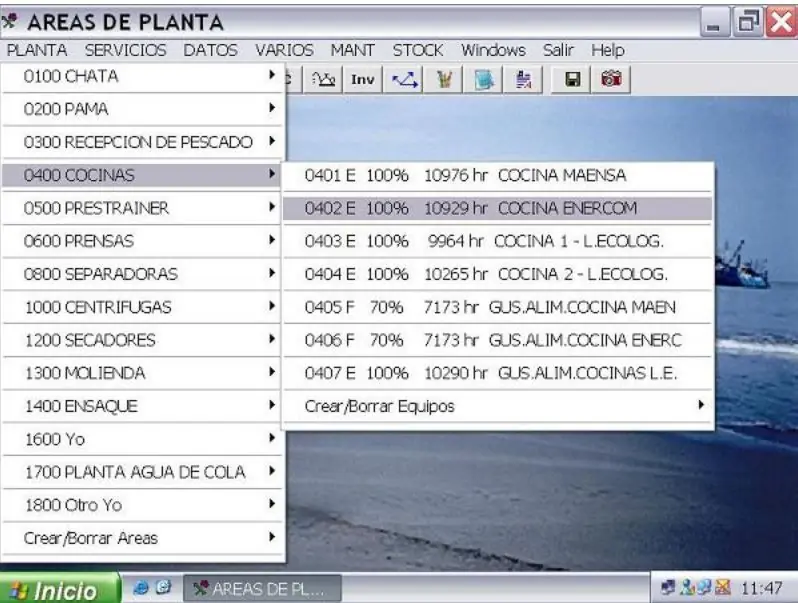The height and width of the screenshot is (603, 798).
Task: Expand the Crear/Borrar Areas arrow
Action: tap(272, 537)
